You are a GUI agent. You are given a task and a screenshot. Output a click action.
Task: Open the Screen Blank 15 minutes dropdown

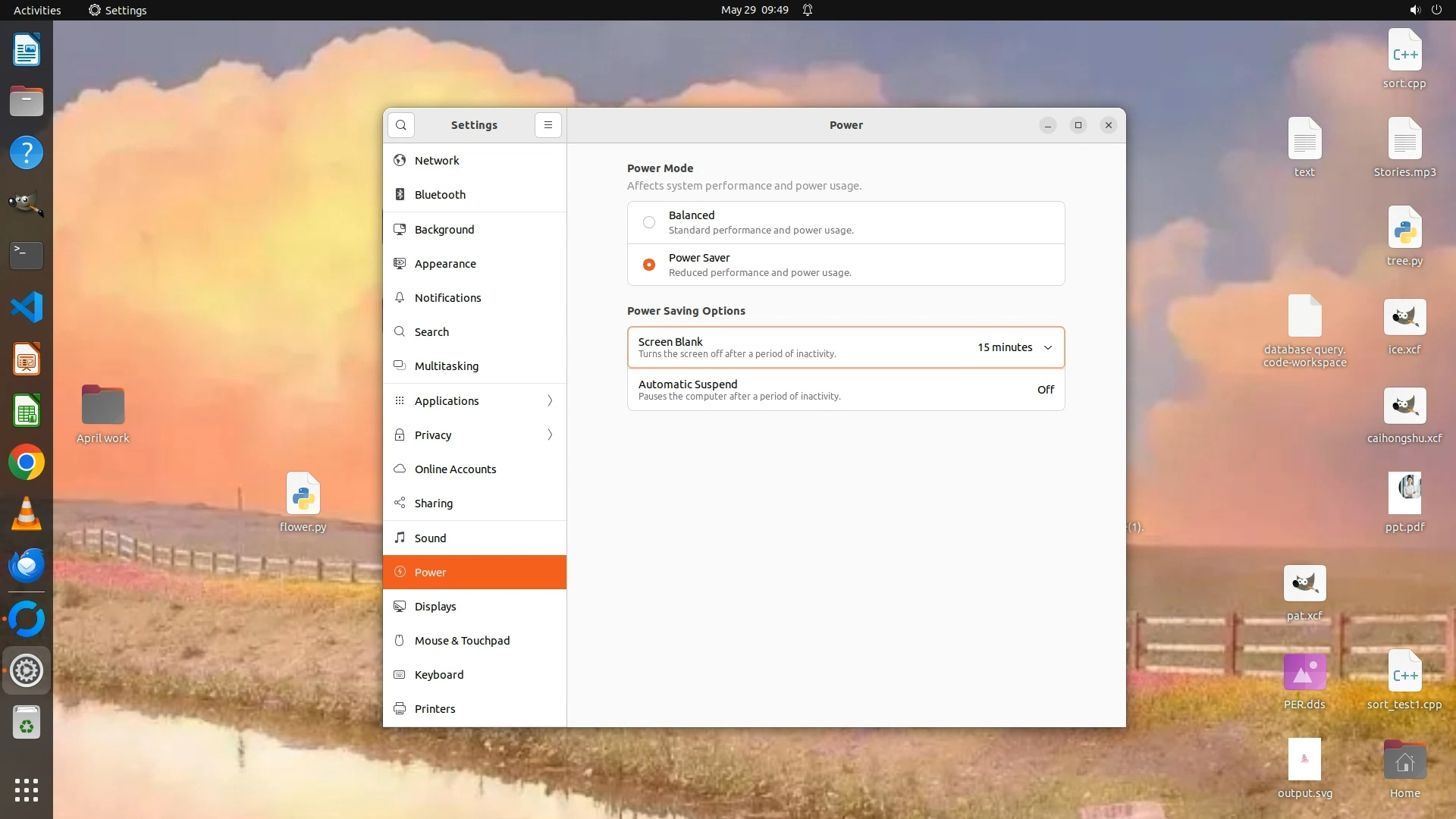1015,347
